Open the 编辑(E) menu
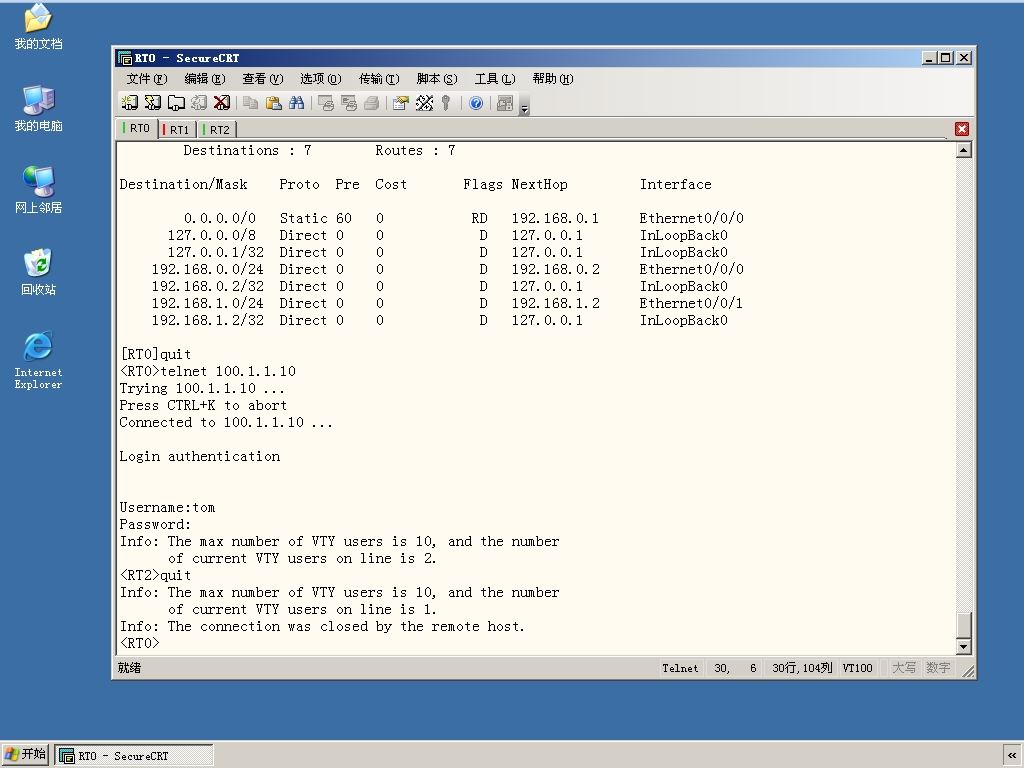 point(204,79)
